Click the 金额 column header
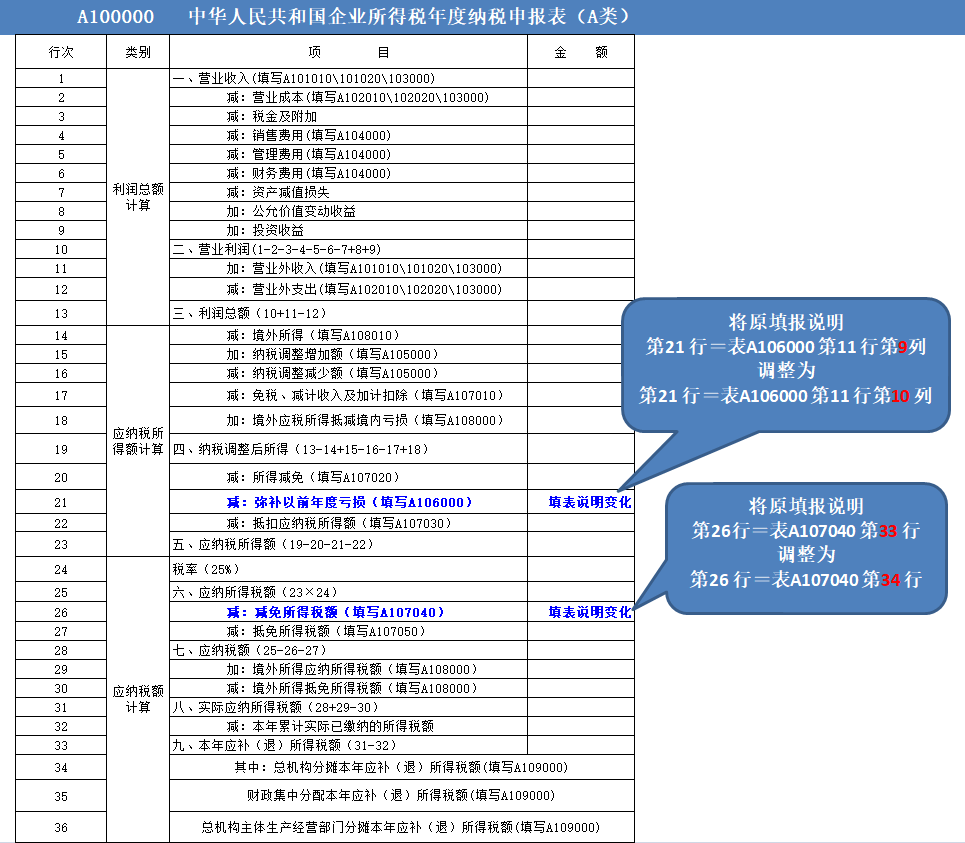The width and height of the screenshot is (965, 843). pos(581,52)
